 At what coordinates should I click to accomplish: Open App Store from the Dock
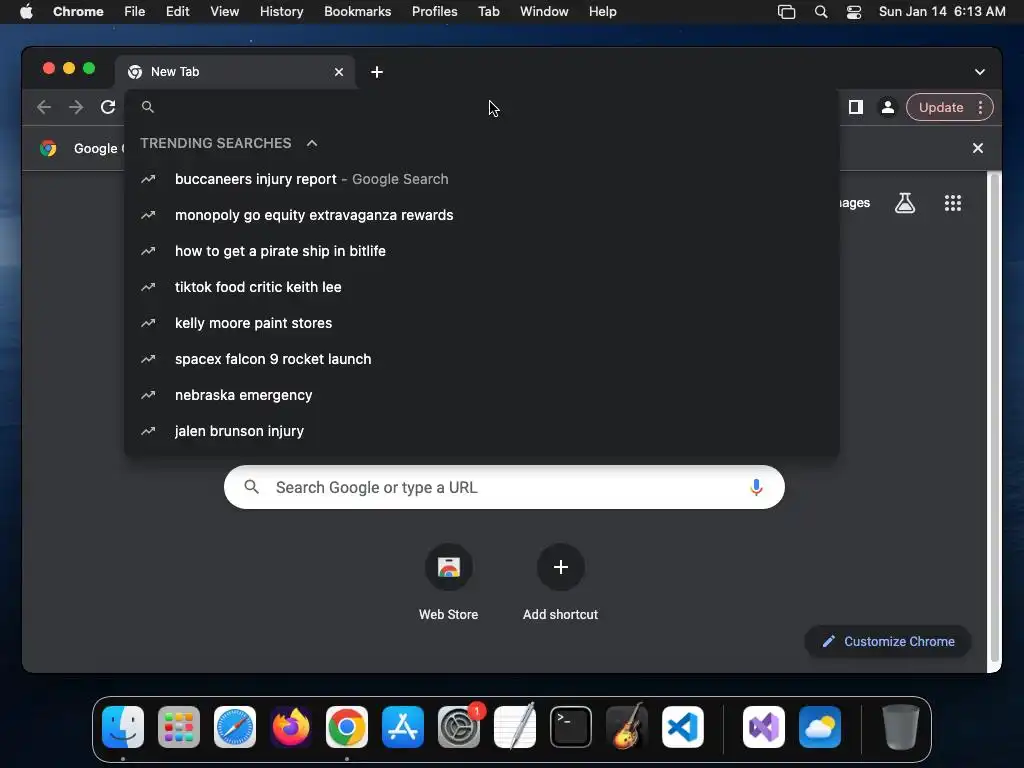pos(403,727)
